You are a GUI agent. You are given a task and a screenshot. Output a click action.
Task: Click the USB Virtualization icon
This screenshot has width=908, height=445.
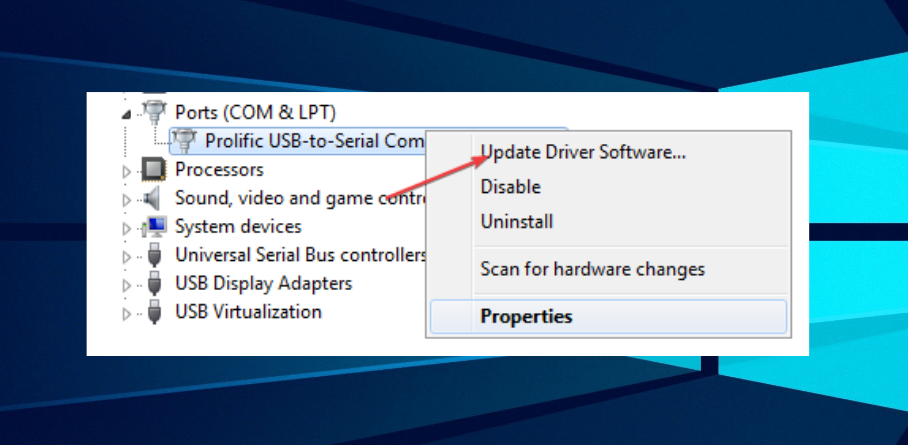click(154, 312)
